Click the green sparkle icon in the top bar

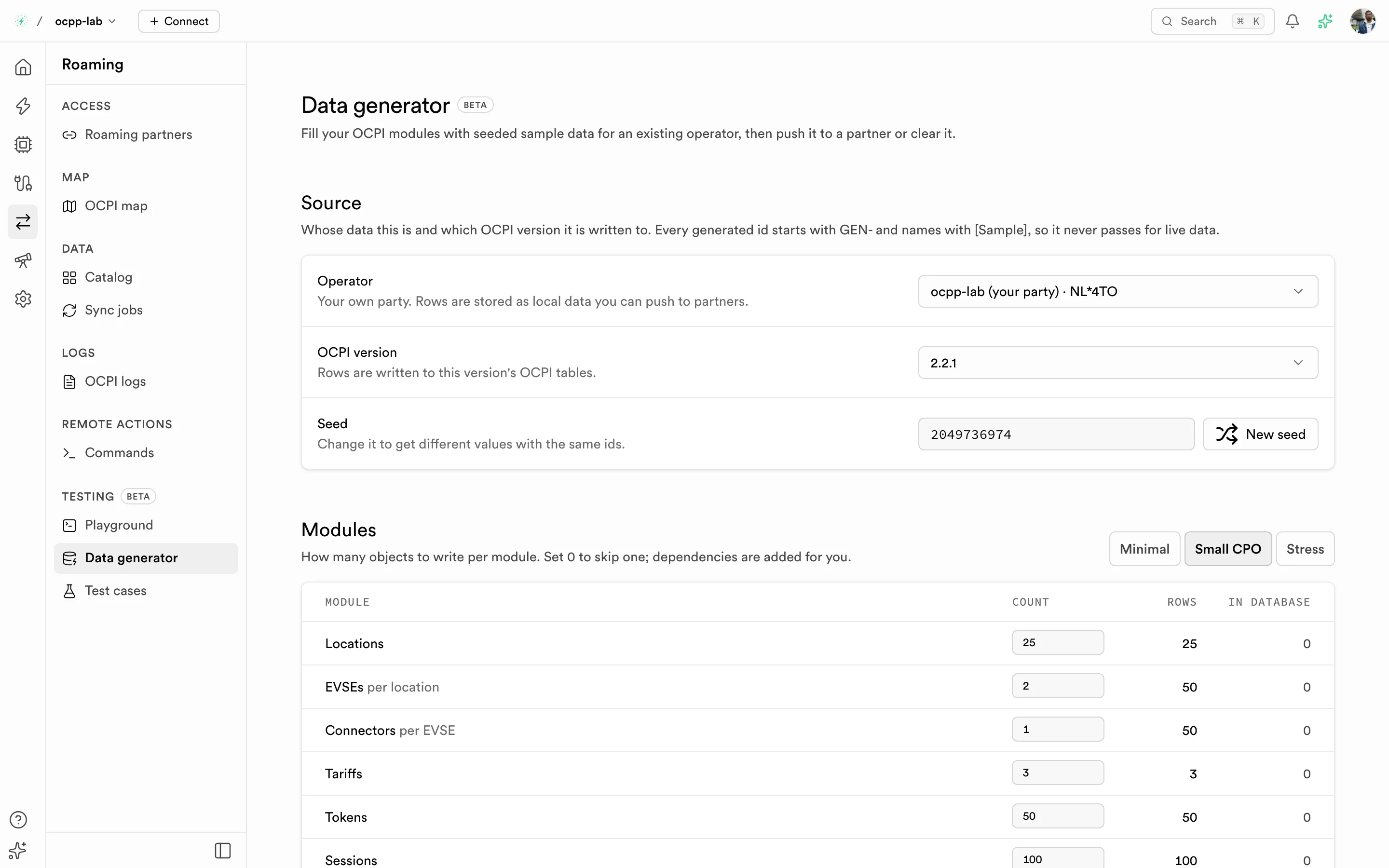pos(1325,21)
